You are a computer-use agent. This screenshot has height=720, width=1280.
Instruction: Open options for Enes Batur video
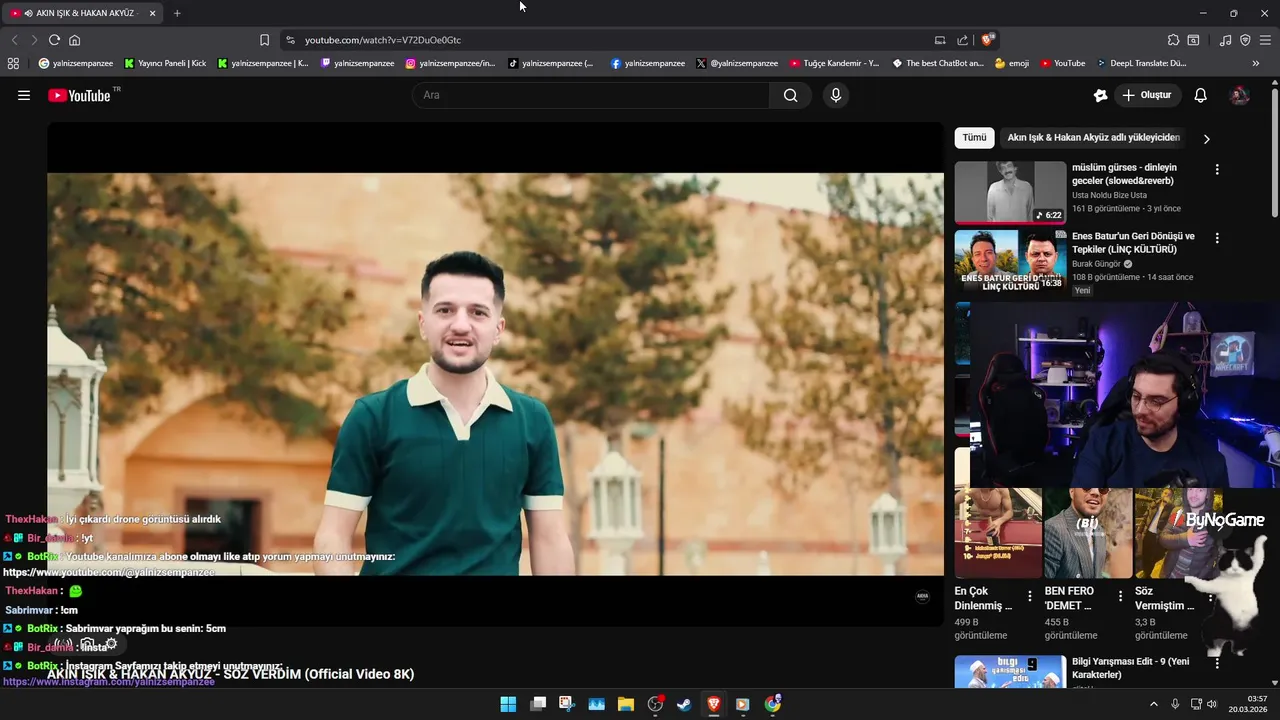click(x=1217, y=238)
